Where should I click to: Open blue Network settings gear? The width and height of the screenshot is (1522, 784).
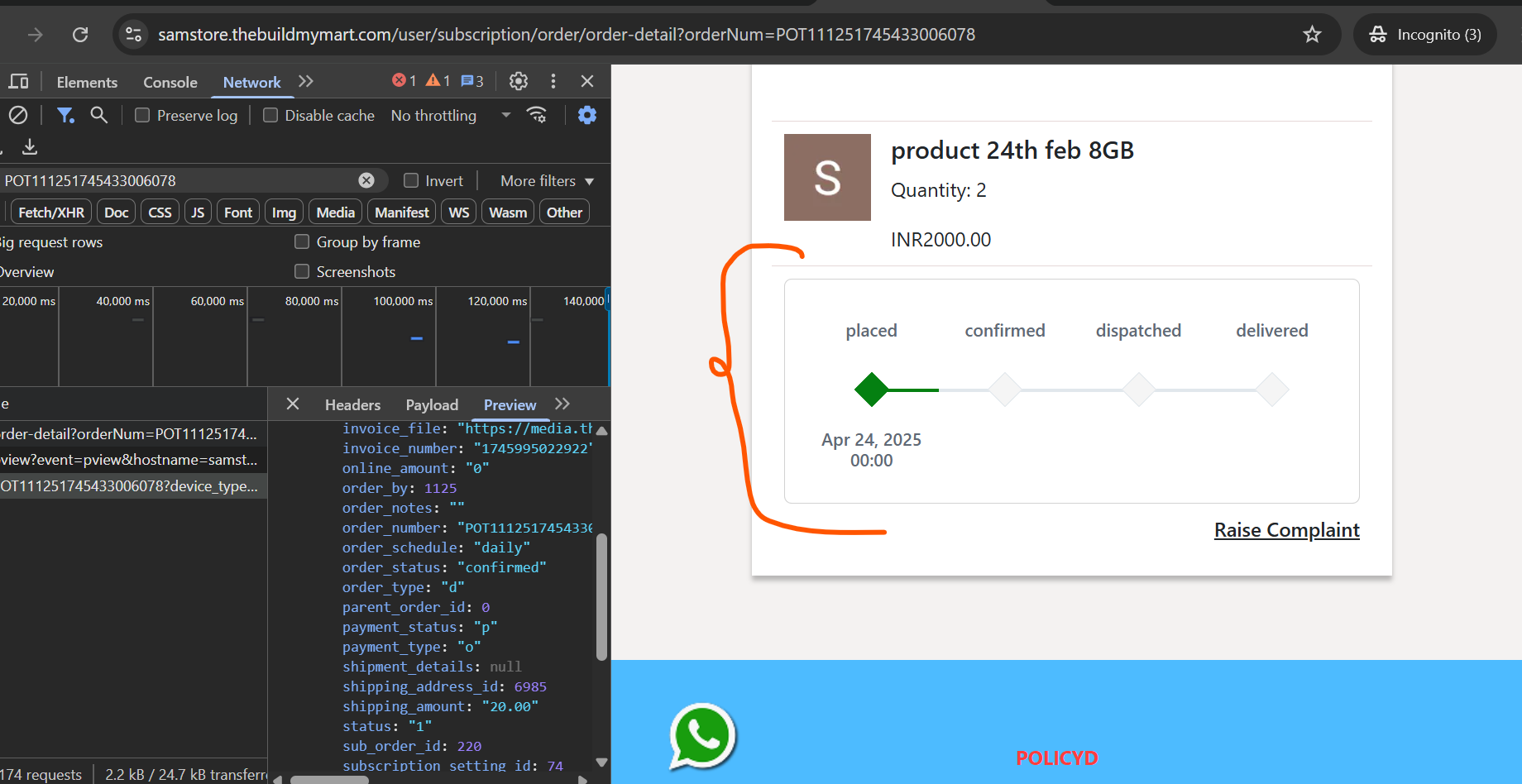587,115
